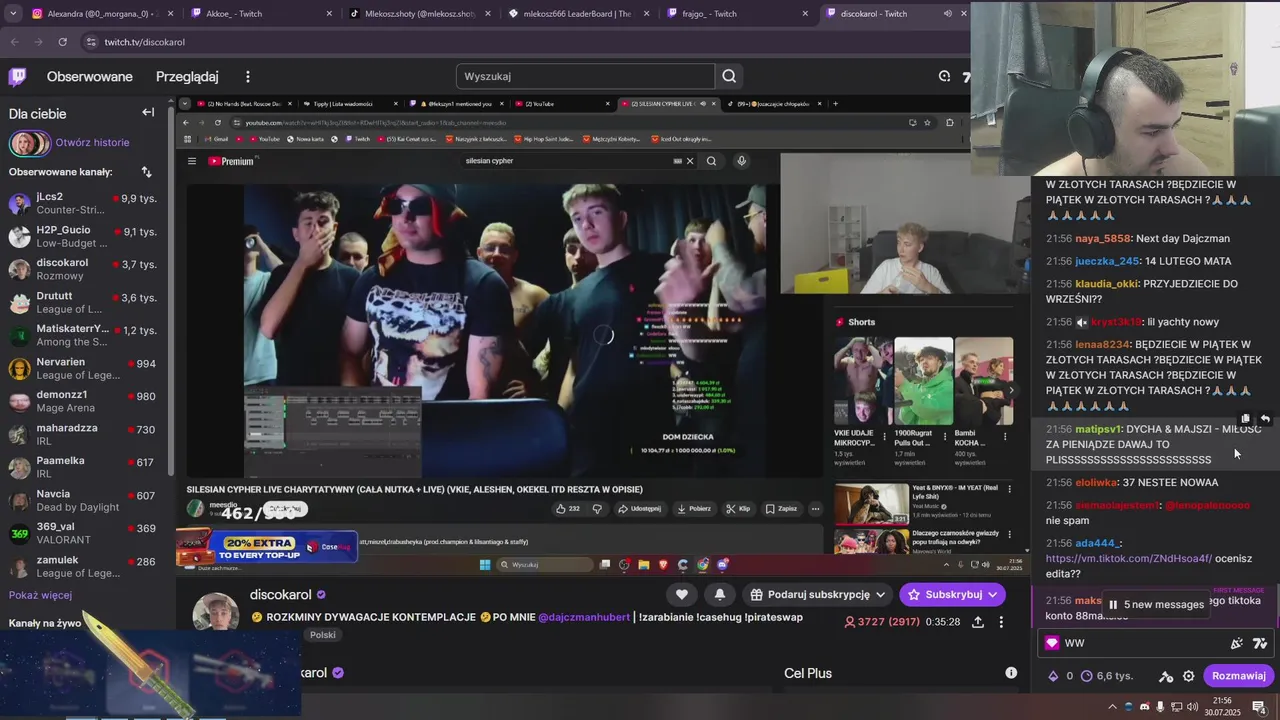The width and height of the screenshot is (1280, 720).
Task: Click the celebration party icon in chat
Action: [1237, 643]
